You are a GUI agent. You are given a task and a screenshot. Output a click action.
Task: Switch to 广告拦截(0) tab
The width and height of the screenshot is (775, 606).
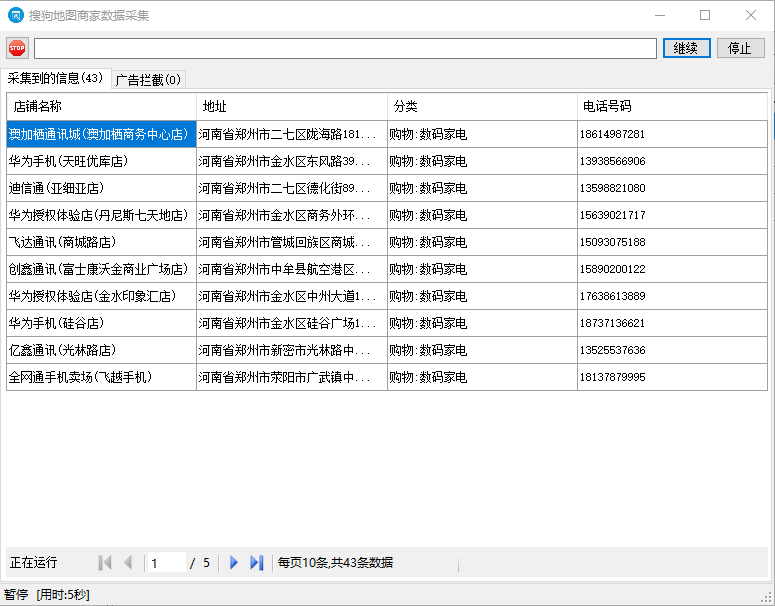(x=148, y=80)
